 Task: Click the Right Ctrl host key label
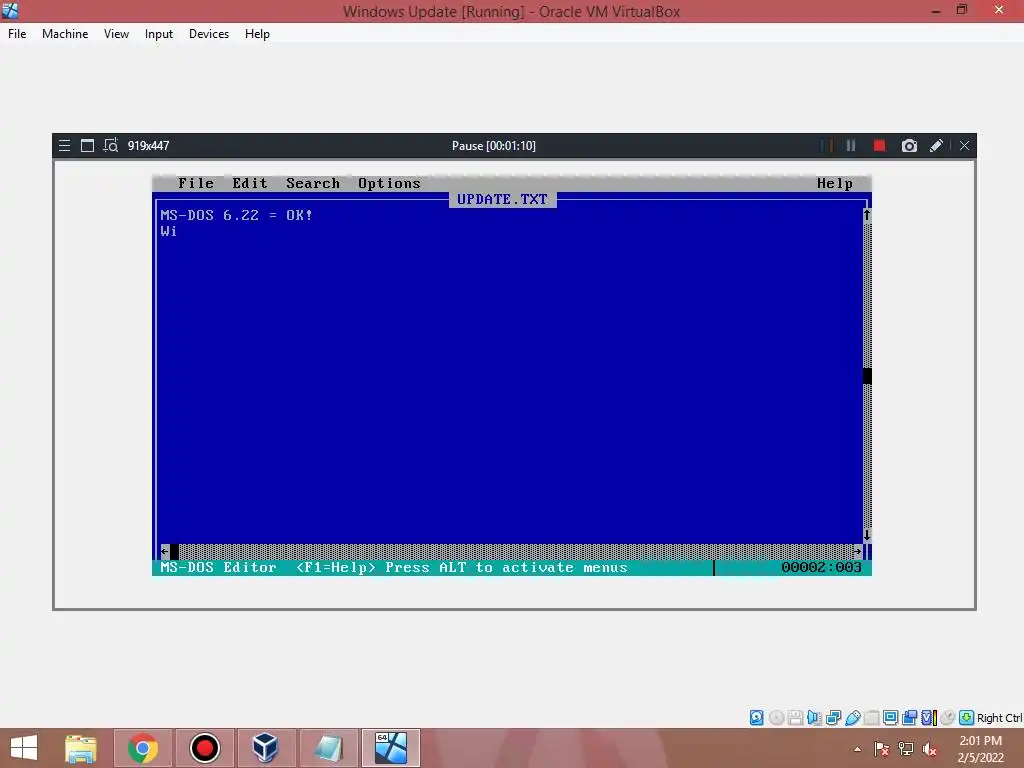pos(999,718)
